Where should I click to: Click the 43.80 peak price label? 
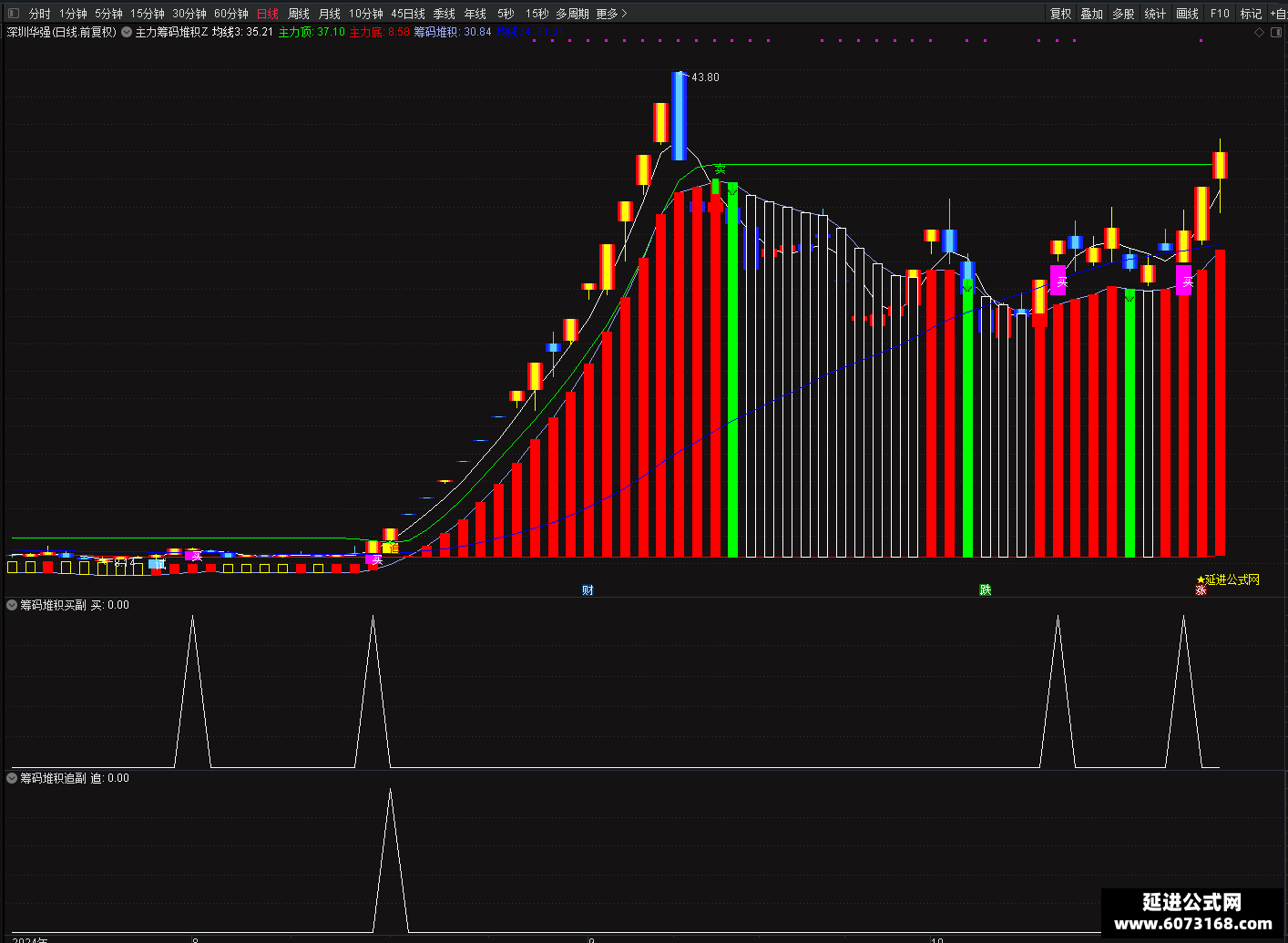coord(705,77)
